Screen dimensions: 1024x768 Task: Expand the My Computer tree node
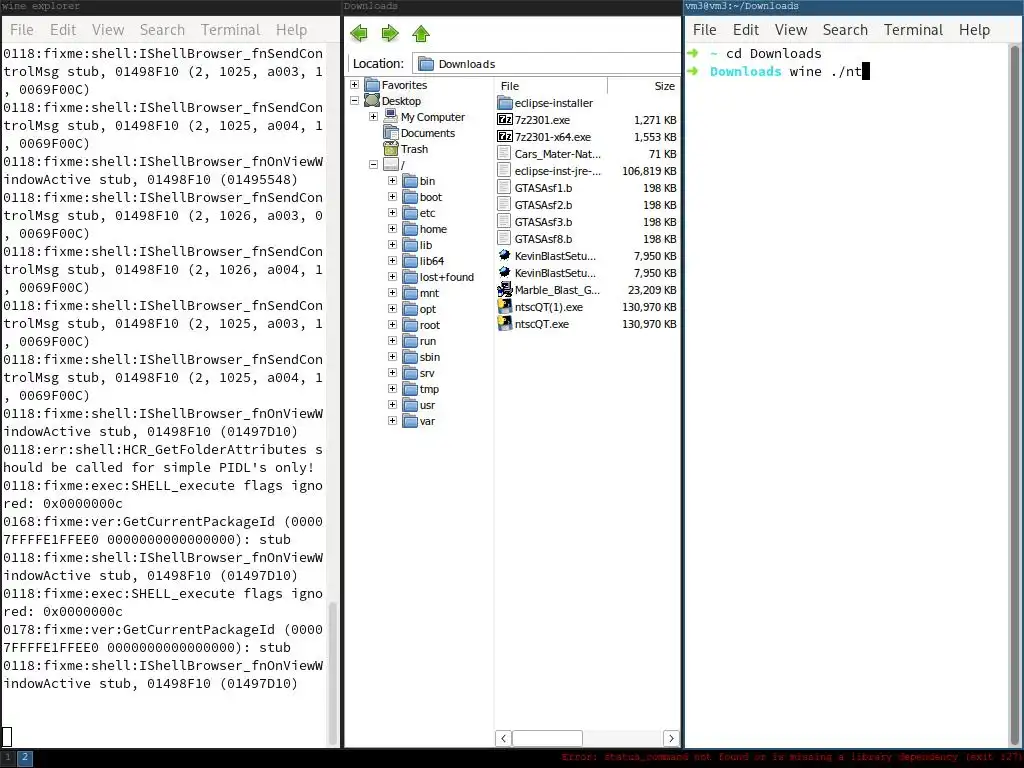tap(374, 117)
